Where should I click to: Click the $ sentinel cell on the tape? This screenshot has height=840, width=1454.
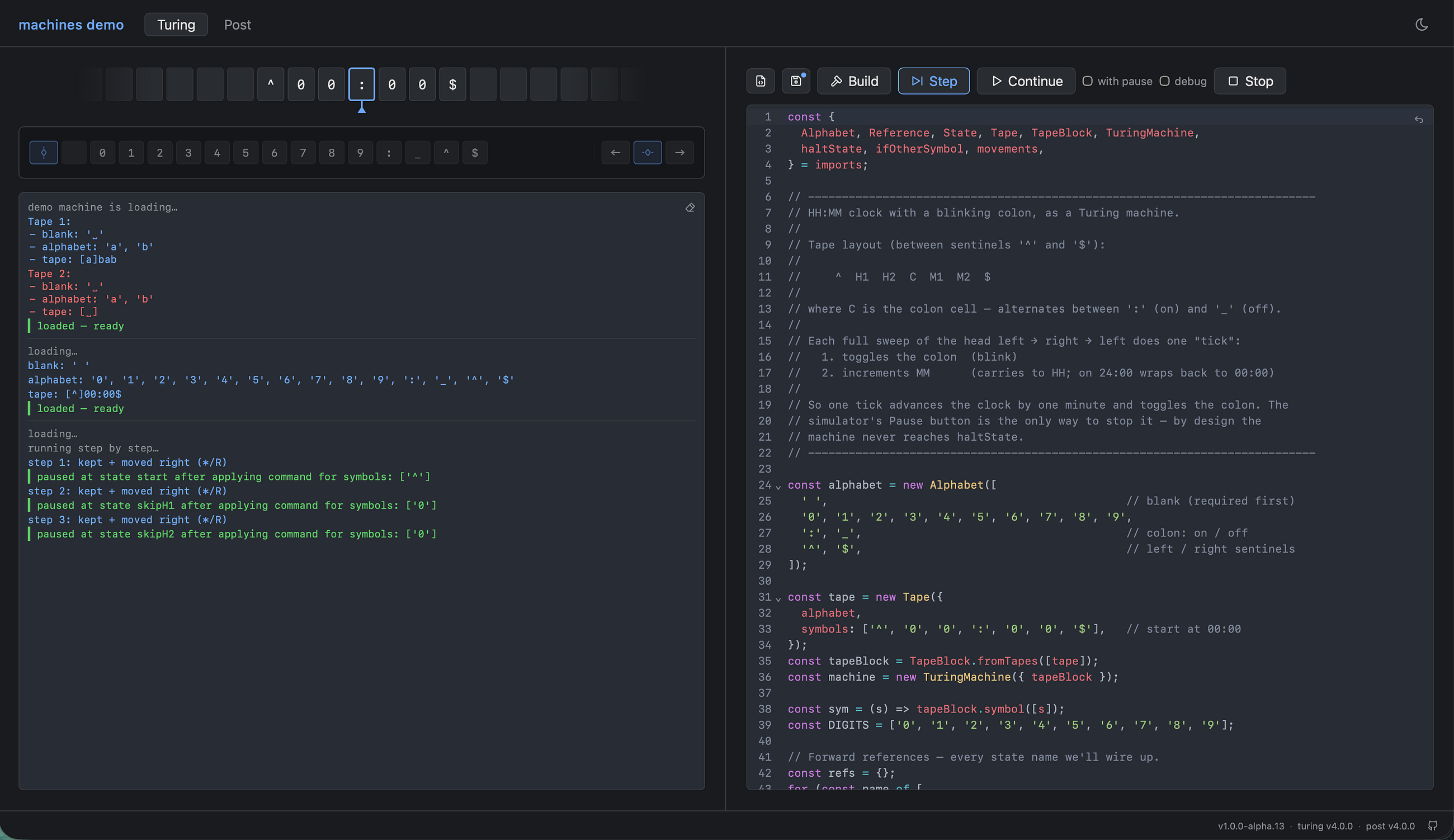pyautogui.click(x=453, y=85)
